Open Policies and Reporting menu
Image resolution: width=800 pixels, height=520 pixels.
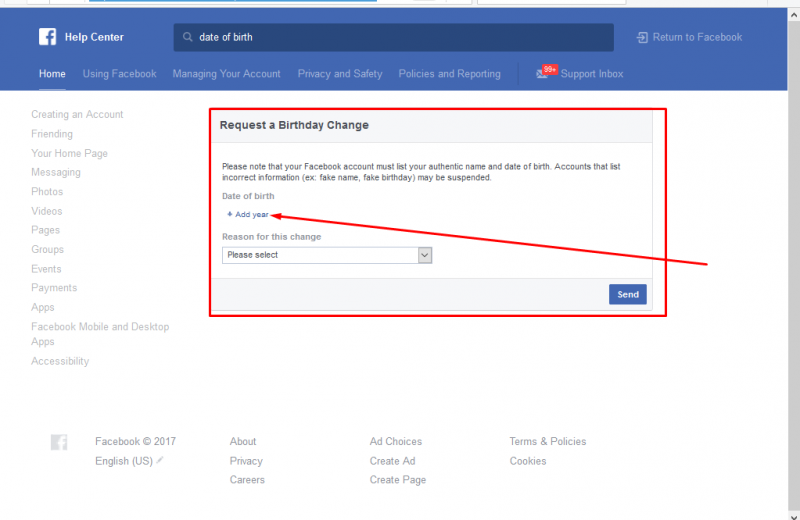point(449,74)
